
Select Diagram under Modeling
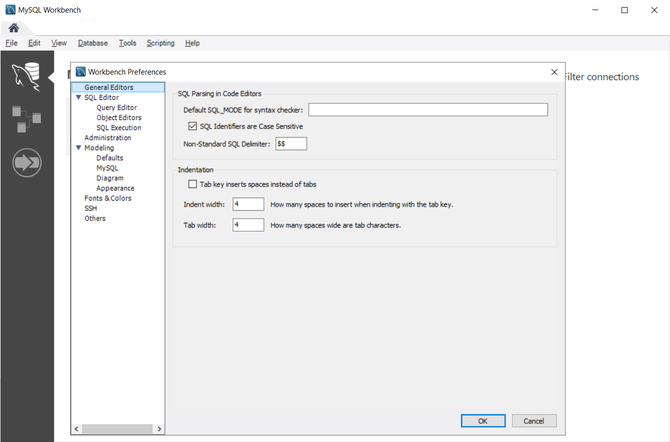(110, 178)
